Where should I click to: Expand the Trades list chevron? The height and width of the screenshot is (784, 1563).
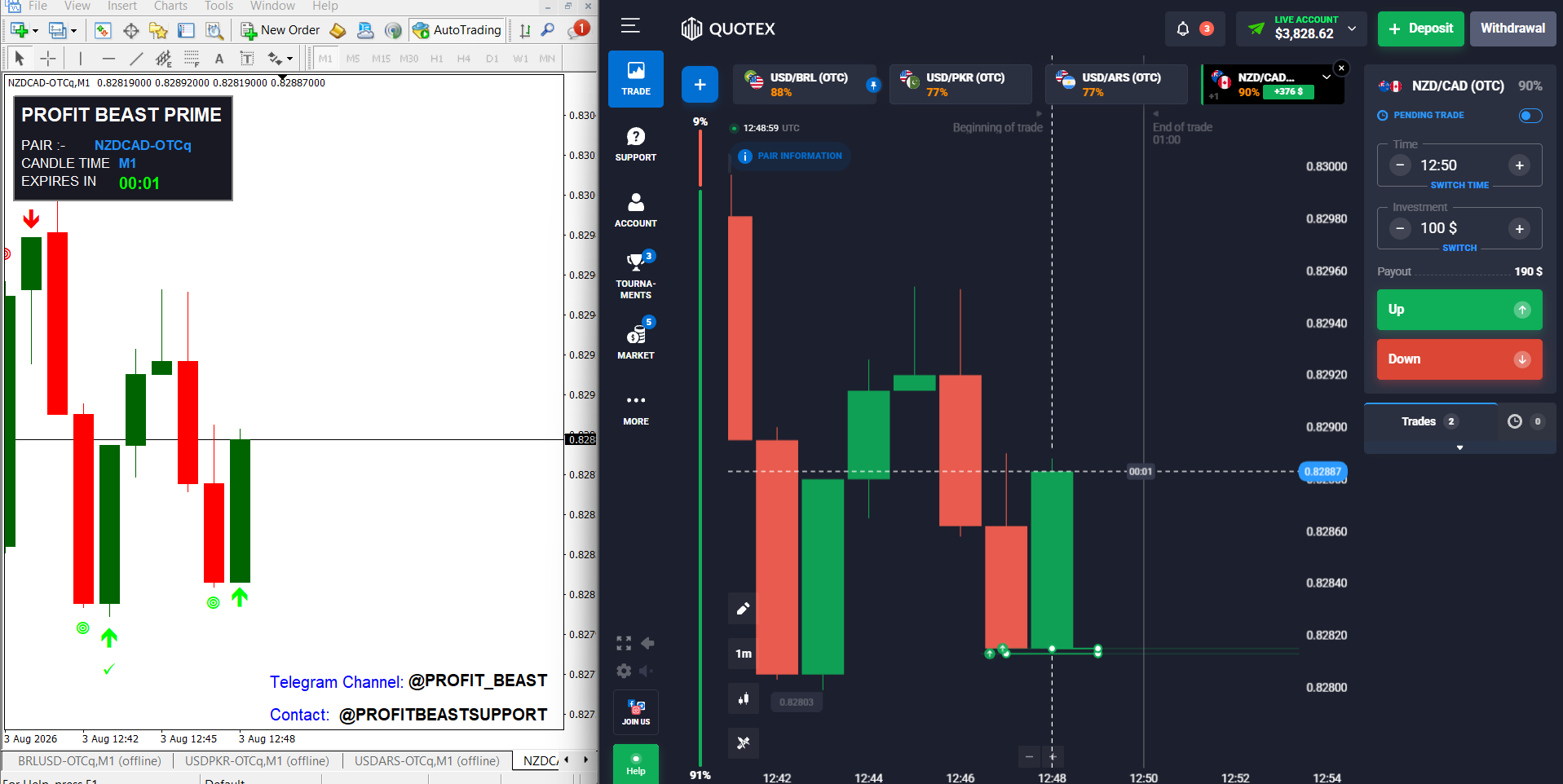1459,447
